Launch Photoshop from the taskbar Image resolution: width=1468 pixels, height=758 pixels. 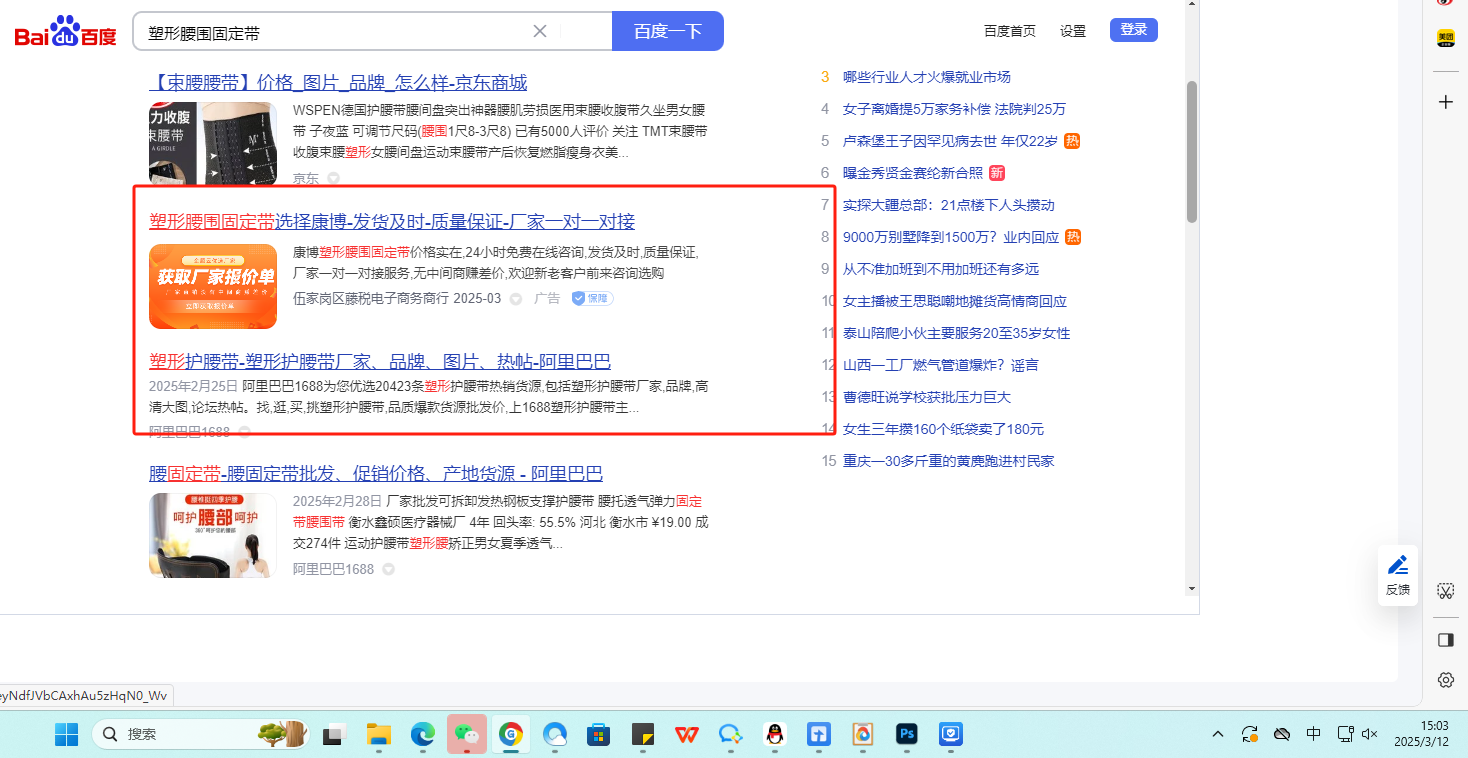tap(907, 735)
